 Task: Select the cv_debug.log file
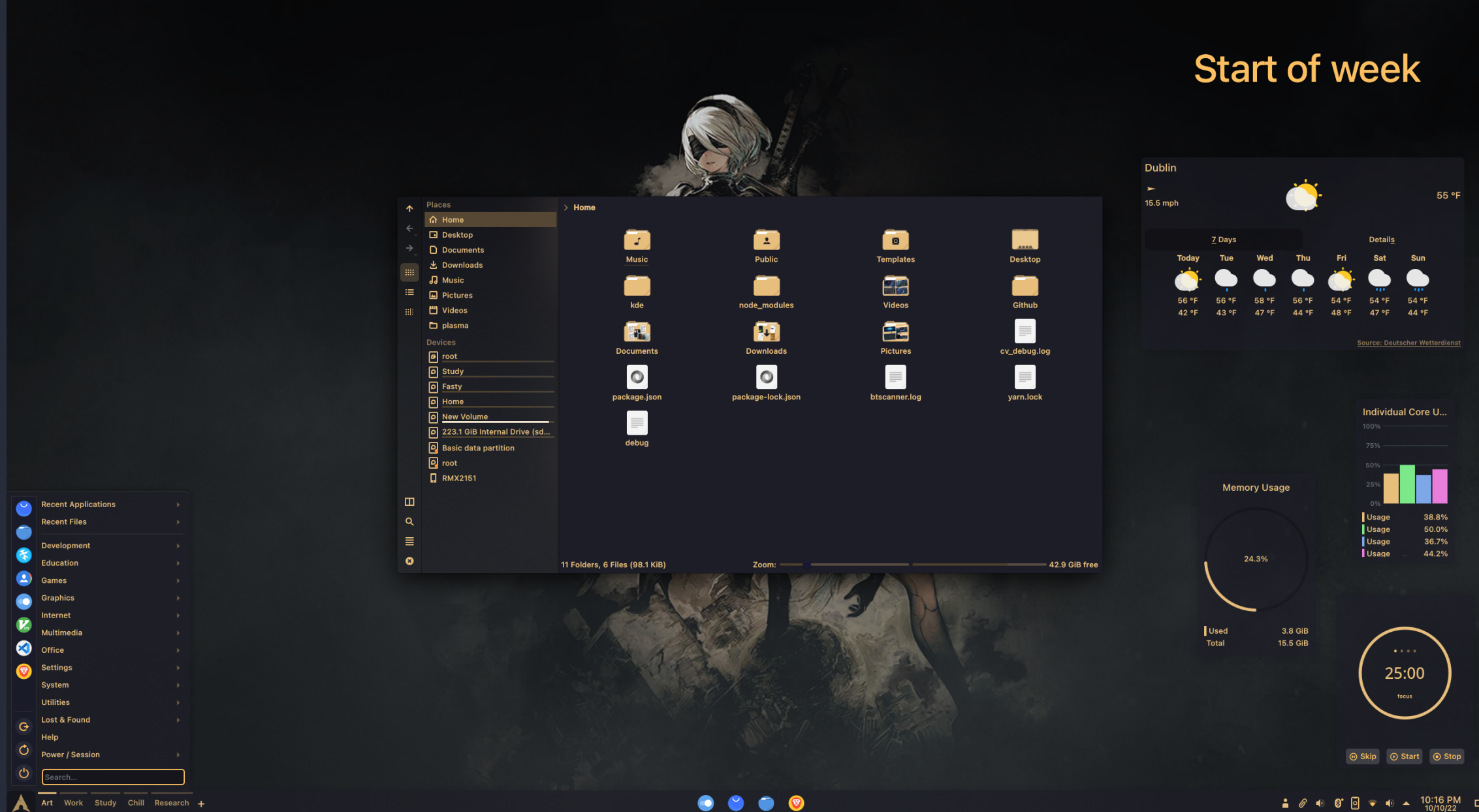coord(1025,337)
